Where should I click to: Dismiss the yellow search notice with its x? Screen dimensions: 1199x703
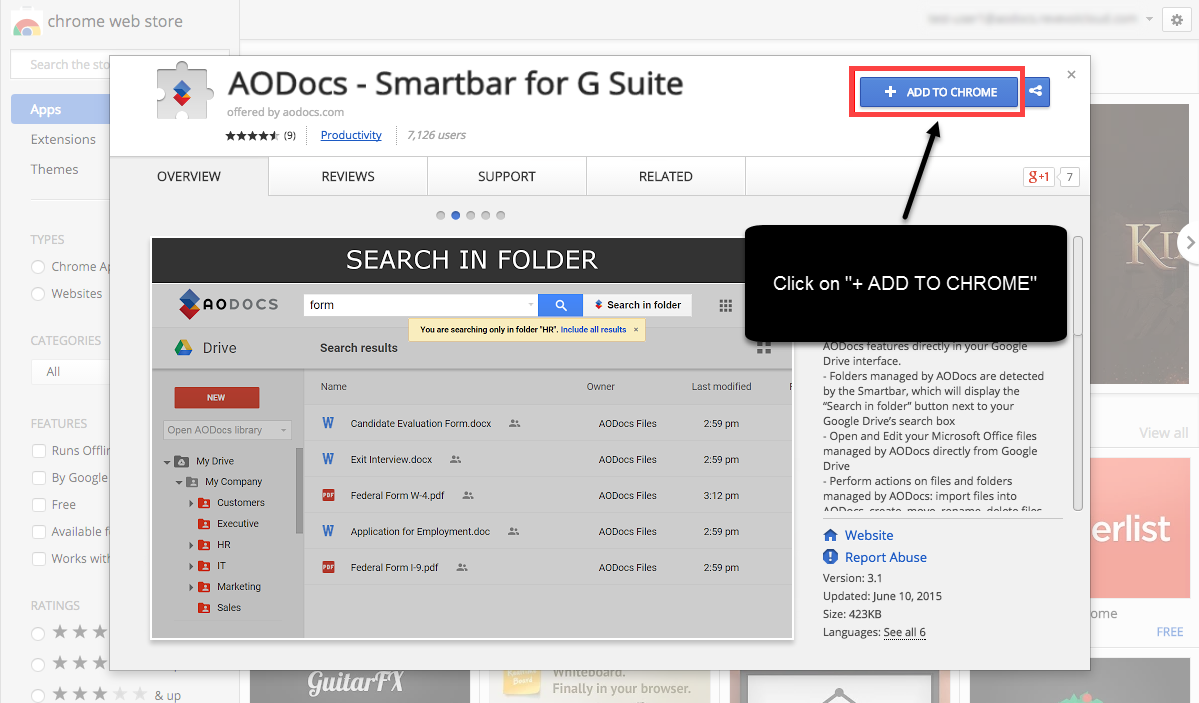(x=635, y=330)
